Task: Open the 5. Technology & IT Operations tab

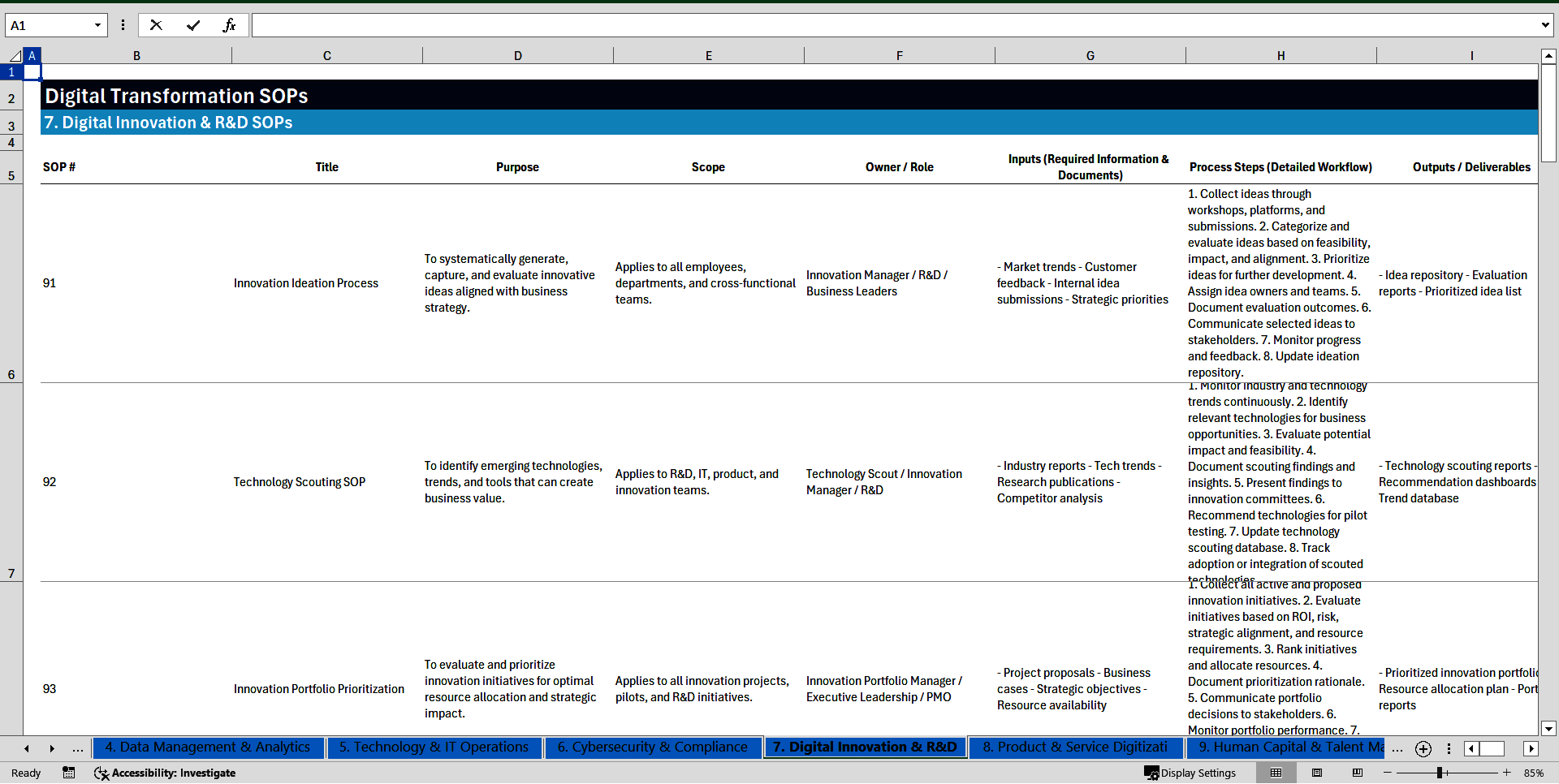Action: [434, 747]
